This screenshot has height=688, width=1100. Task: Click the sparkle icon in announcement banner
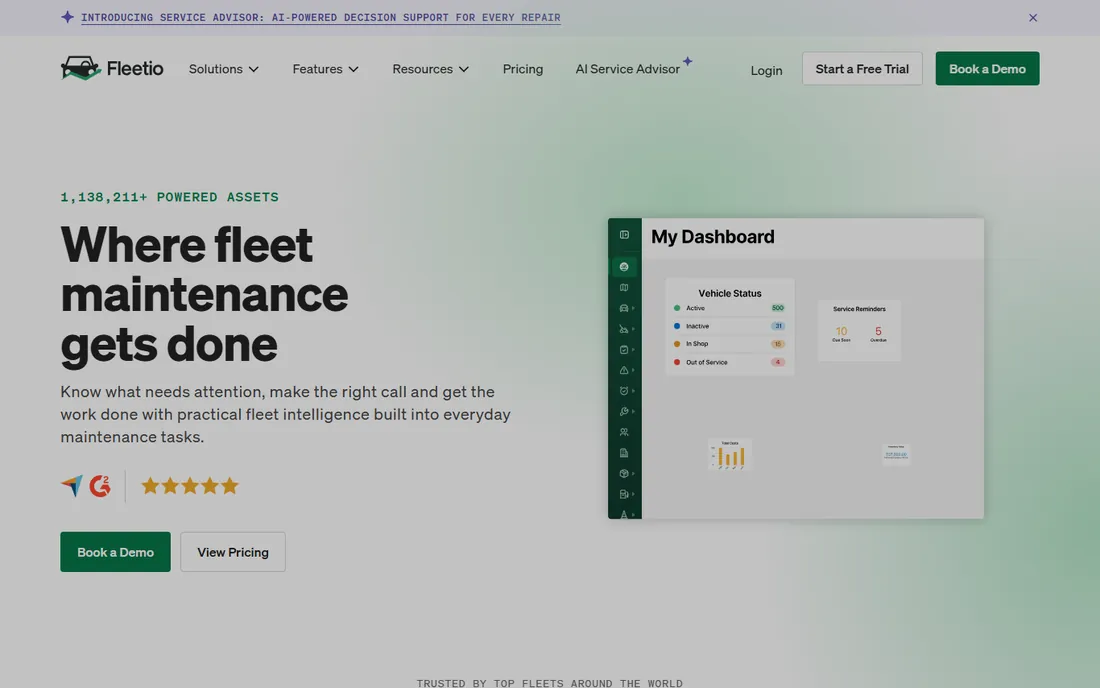(67, 17)
